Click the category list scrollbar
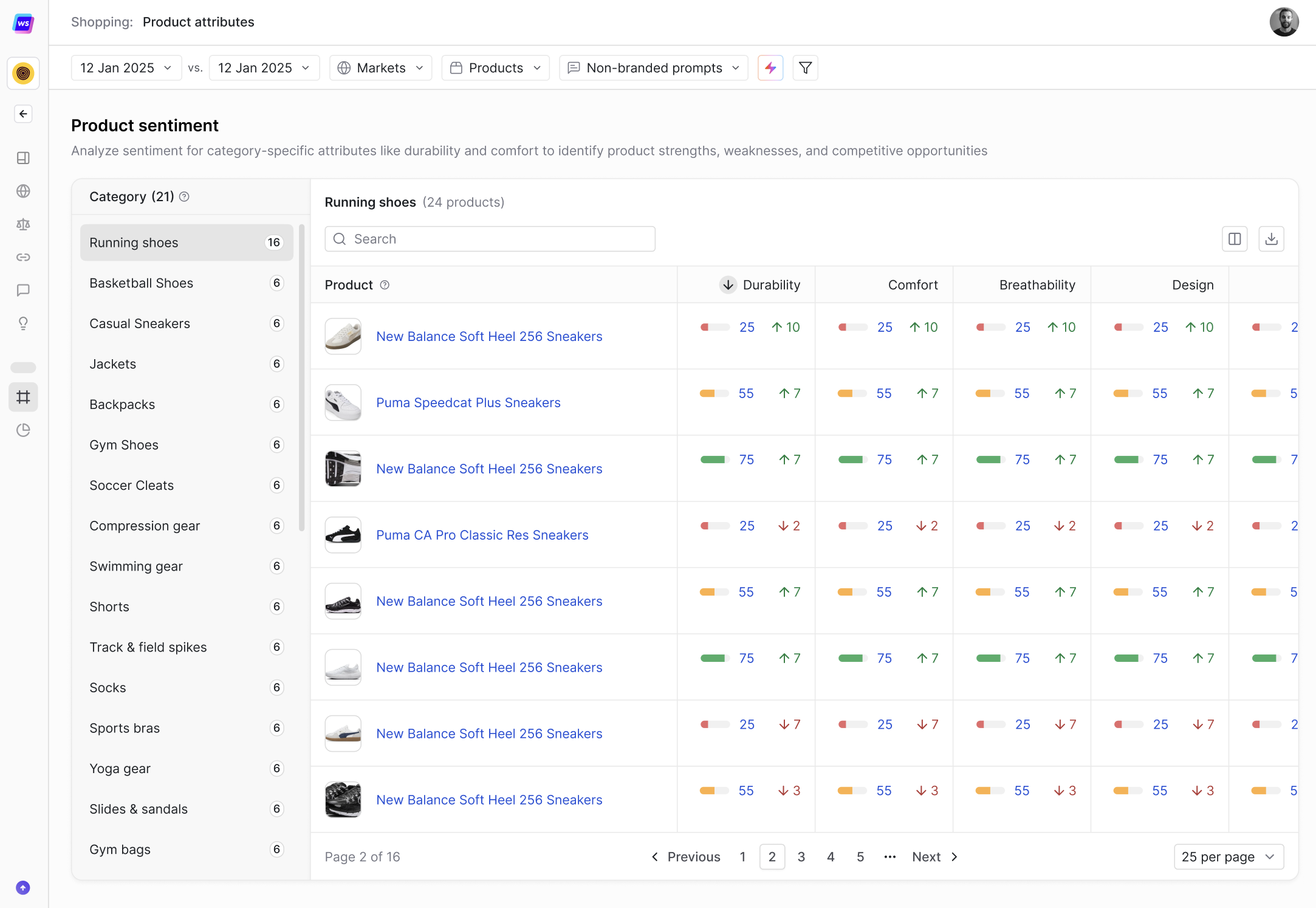Viewport: 1316px width, 908px height. click(x=301, y=377)
